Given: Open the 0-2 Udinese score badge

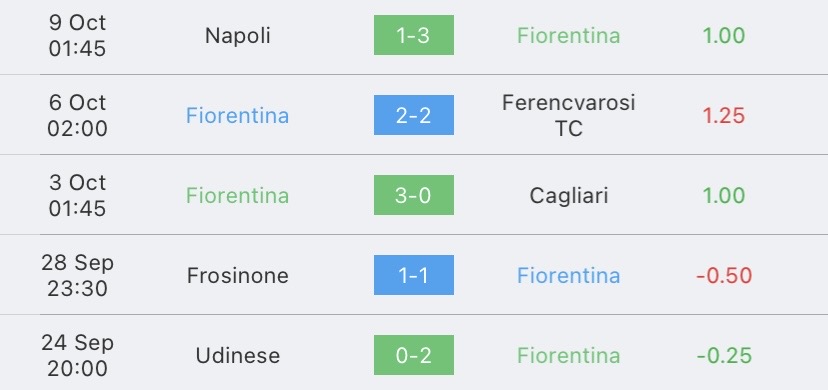Looking at the screenshot, I should (x=413, y=355).
